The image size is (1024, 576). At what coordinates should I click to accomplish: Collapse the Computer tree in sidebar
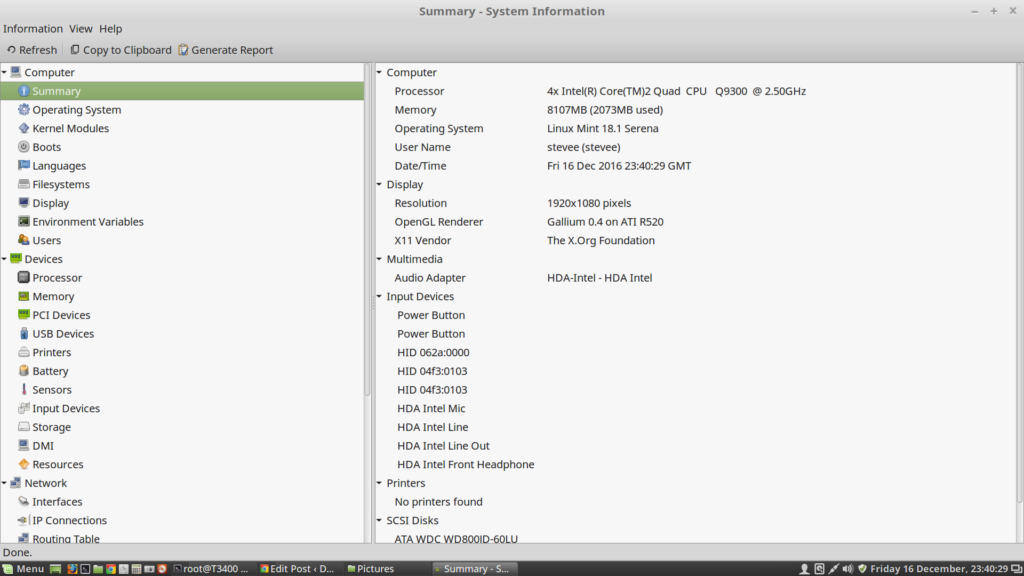point(5,72)
